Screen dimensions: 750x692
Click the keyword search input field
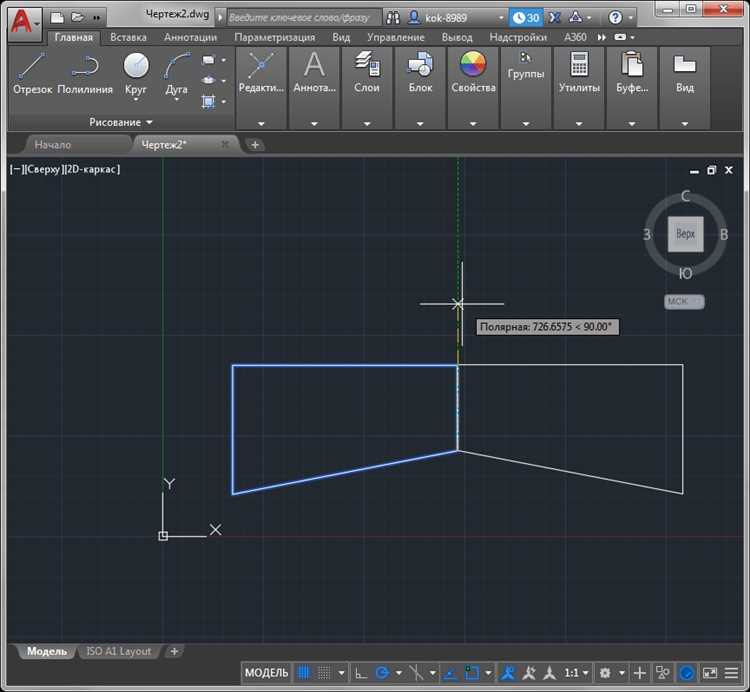coord(300,18)
